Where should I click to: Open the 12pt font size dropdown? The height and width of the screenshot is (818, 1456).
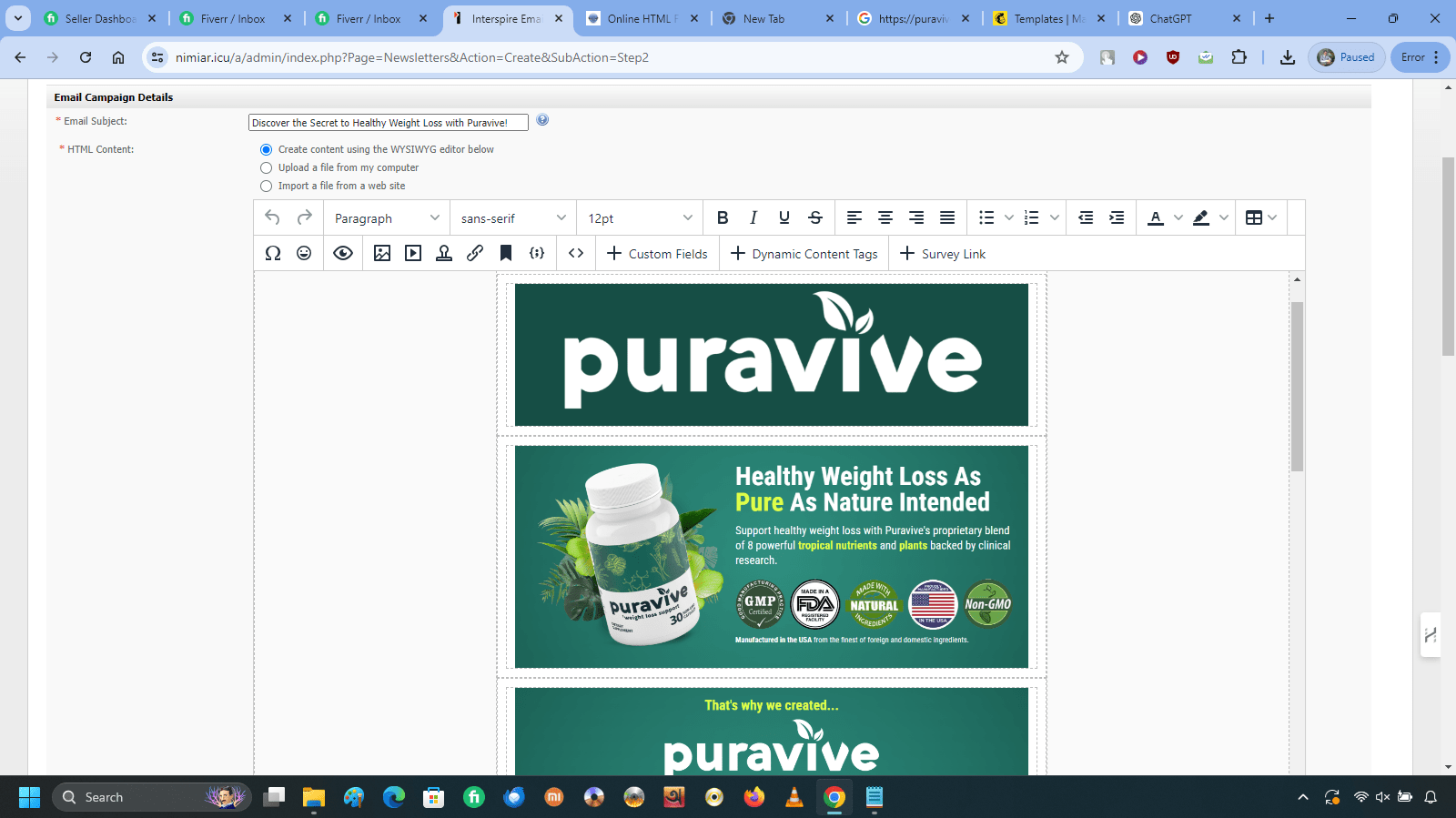coord(640,218)
